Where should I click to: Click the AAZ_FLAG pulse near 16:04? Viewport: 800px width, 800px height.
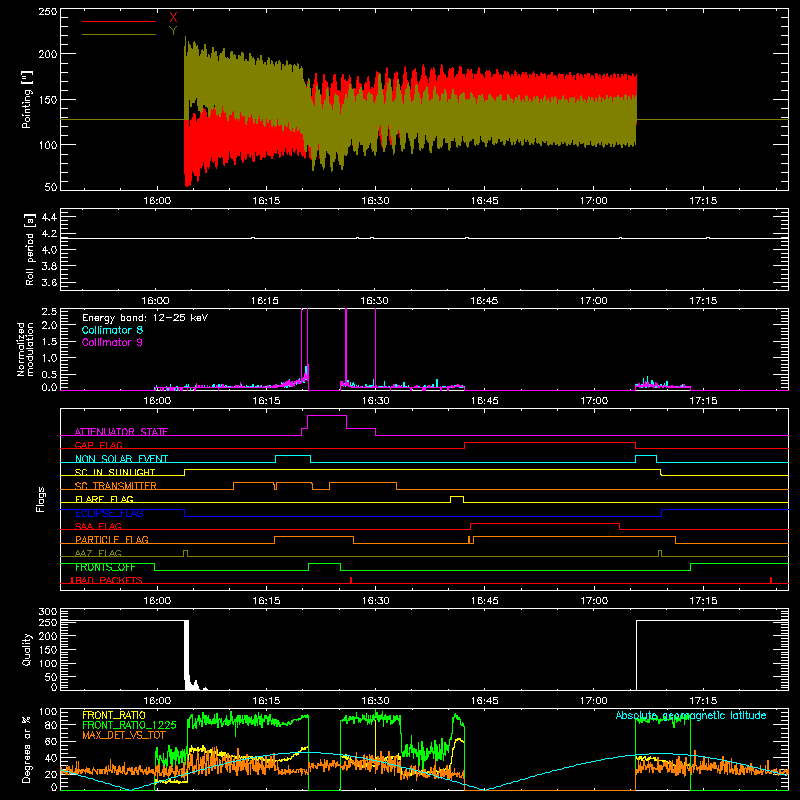tap(185, 553)
